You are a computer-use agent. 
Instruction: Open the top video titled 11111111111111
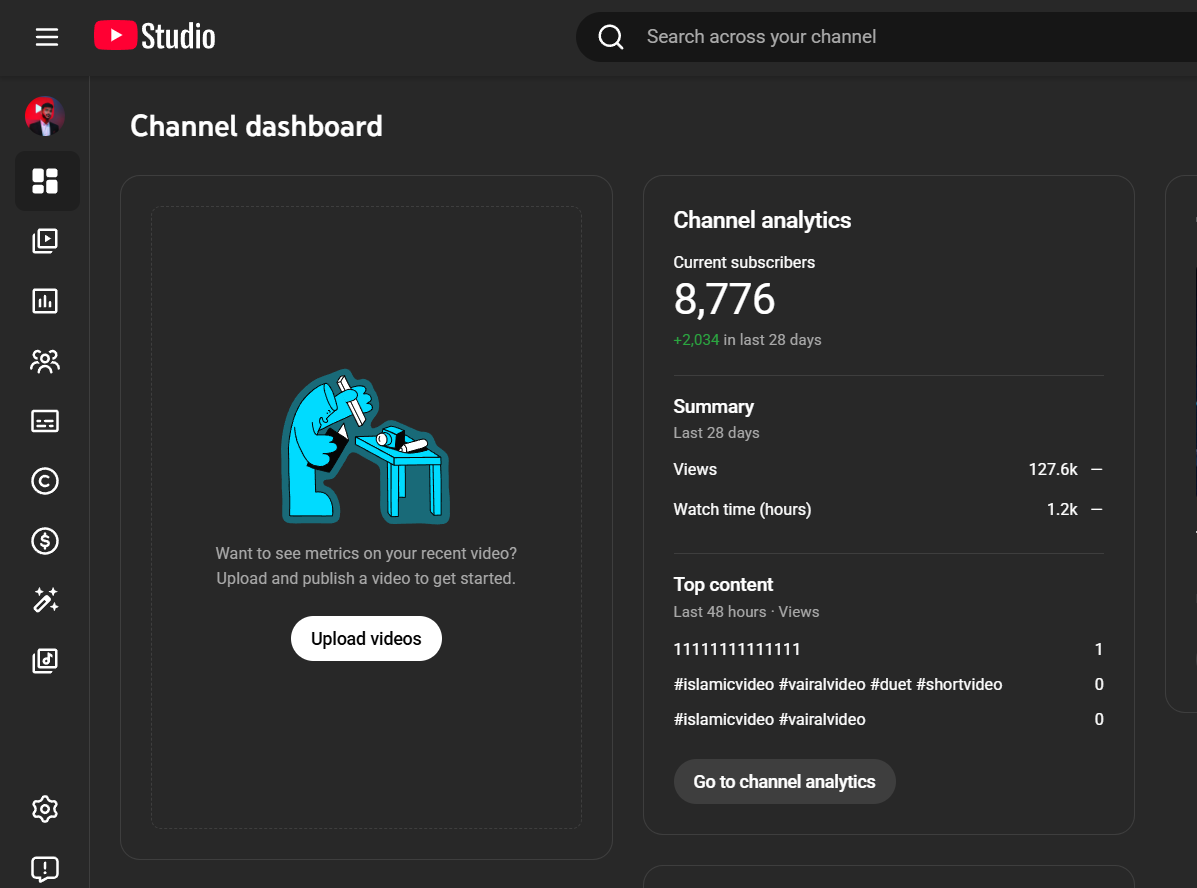coord(737,650)
